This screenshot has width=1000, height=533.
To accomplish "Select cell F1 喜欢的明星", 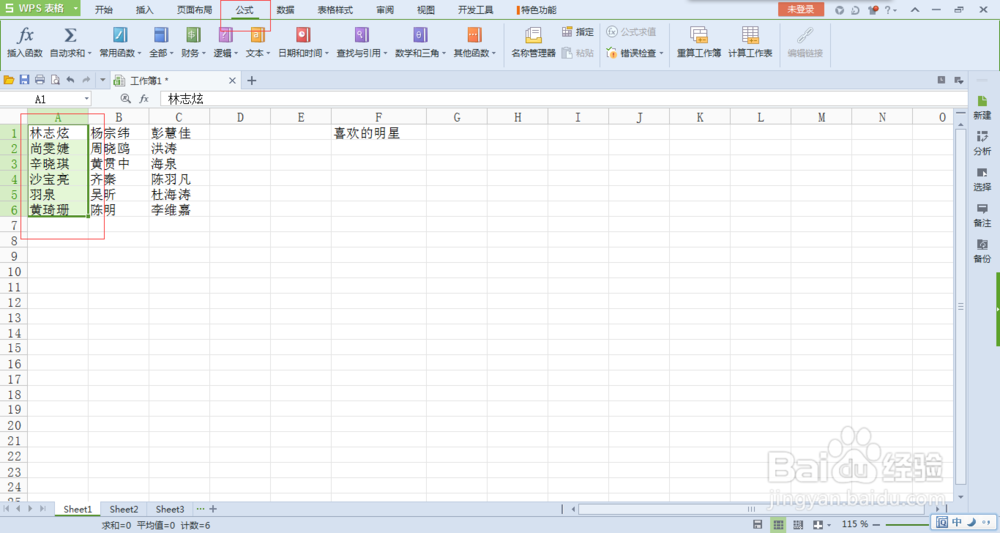I will tap(379, 133).
